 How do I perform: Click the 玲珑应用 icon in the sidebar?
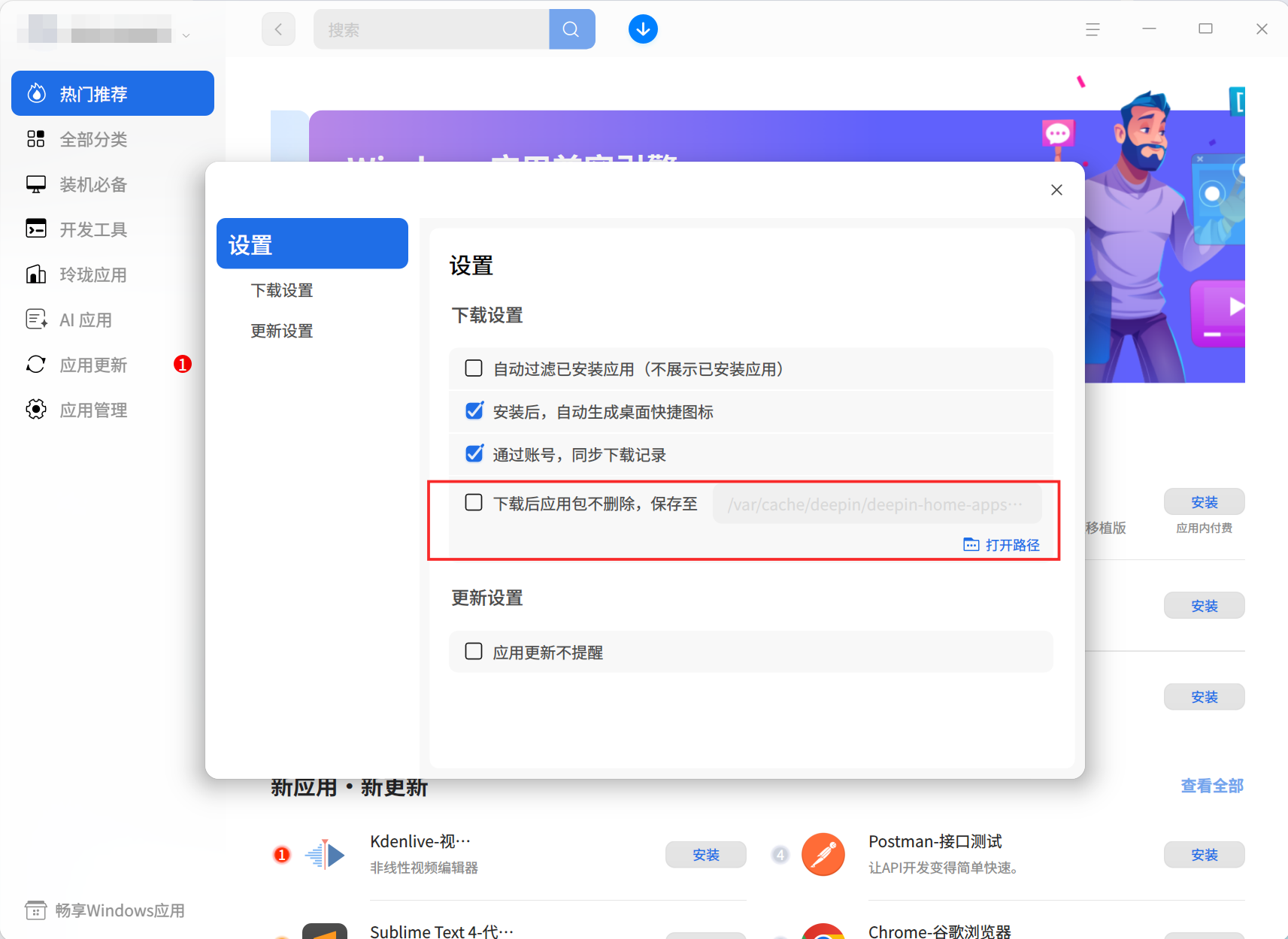[x=36, y=274]
